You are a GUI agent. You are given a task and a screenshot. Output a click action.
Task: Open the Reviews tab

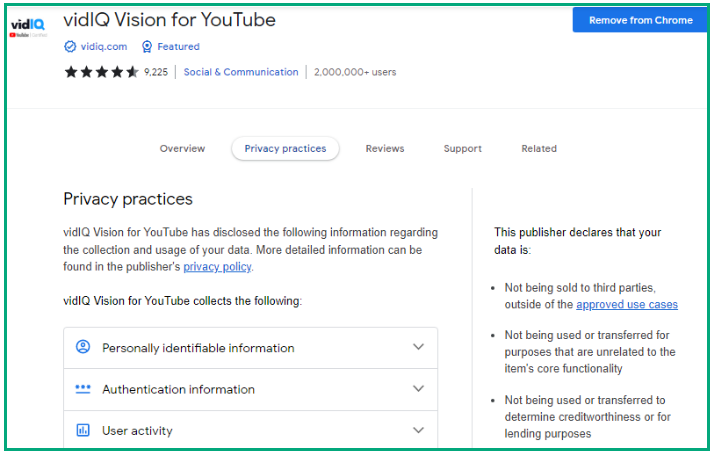[x=385, y=149]
